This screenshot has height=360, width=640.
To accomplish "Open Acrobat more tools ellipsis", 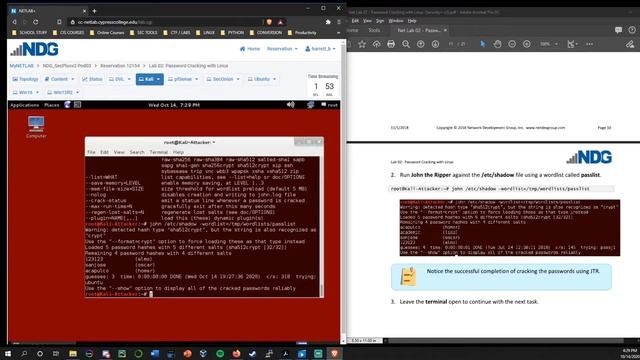I will 589,44.
